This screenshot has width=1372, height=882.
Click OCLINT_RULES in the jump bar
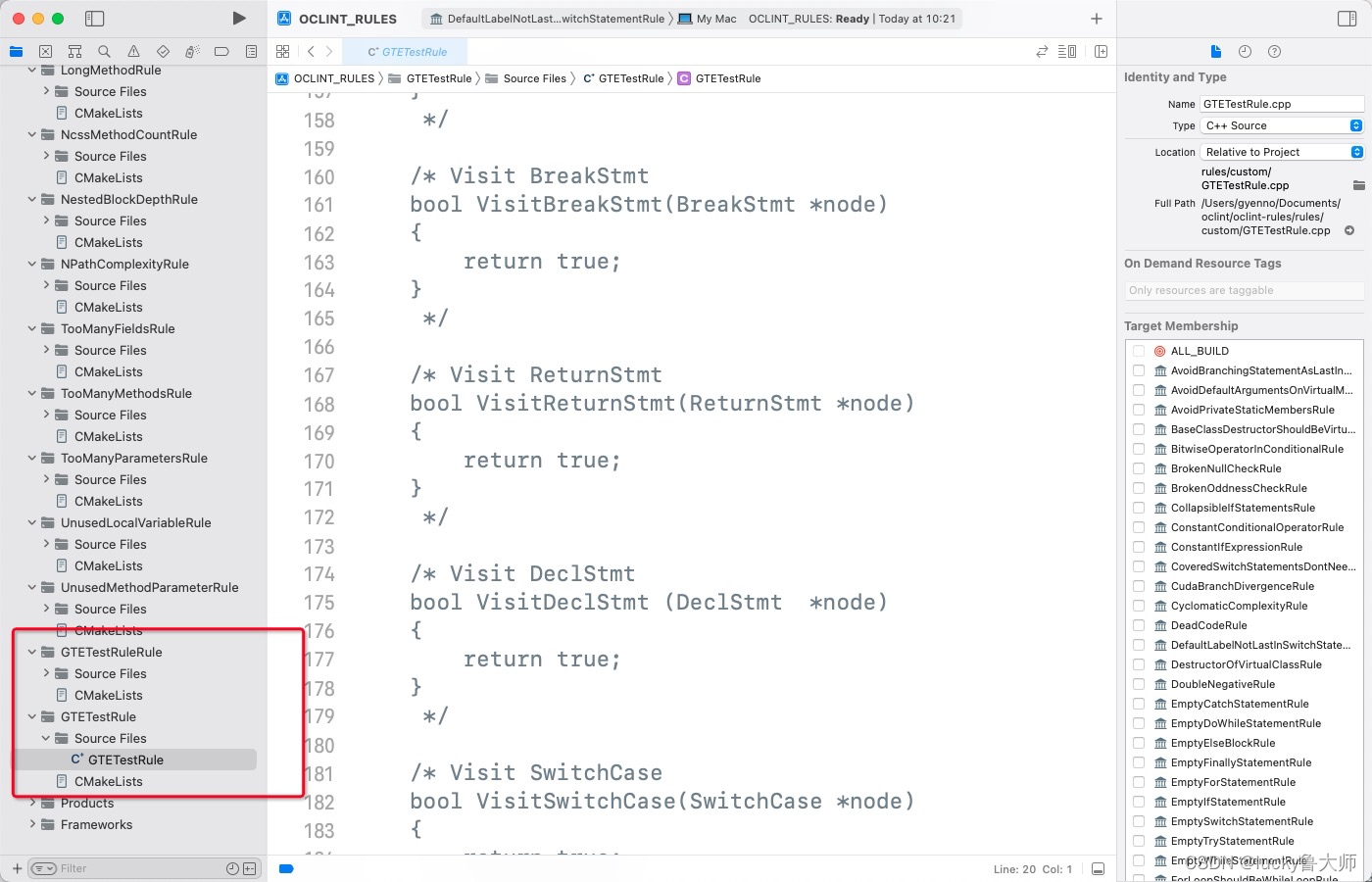(x=325, y=78)
